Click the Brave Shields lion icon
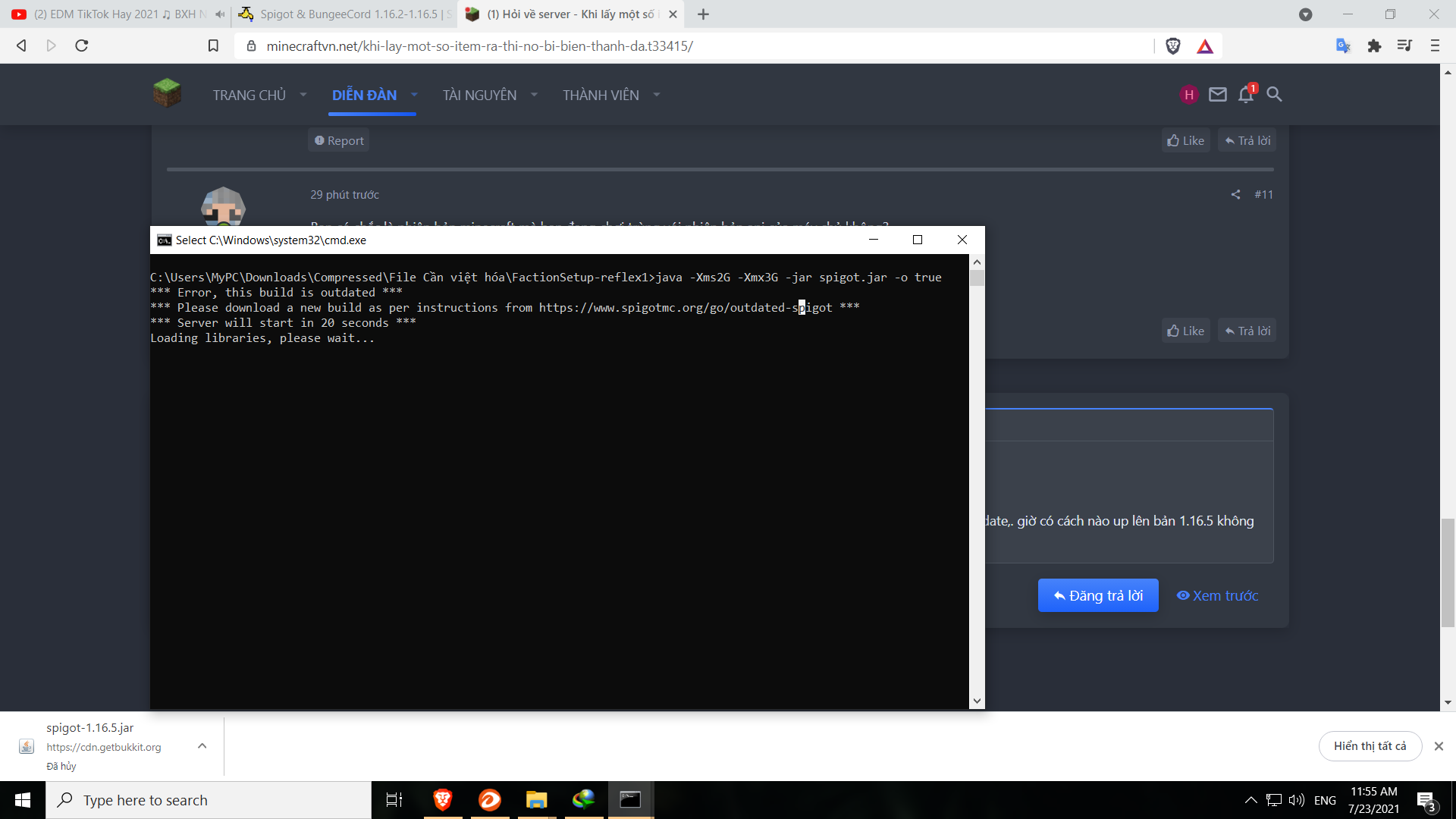The width and height of the screenshot is (1456, 819). [x=1172, y=46]
